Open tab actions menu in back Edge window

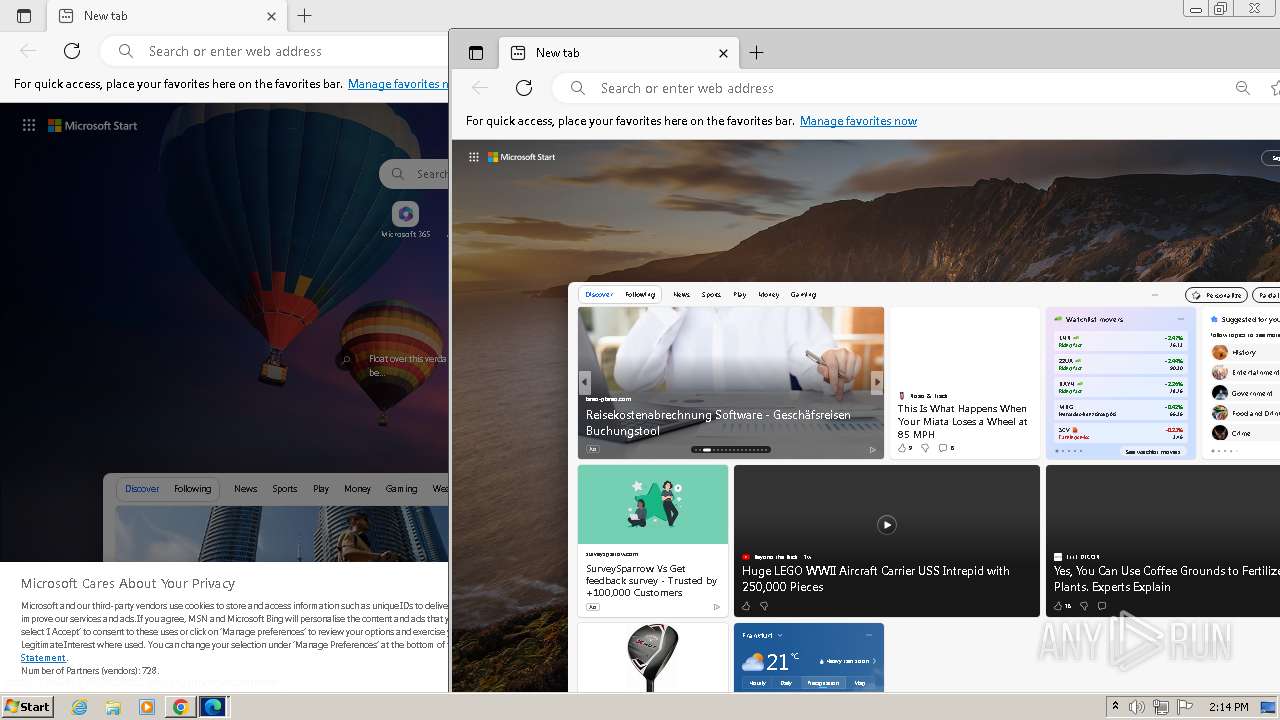24,16
